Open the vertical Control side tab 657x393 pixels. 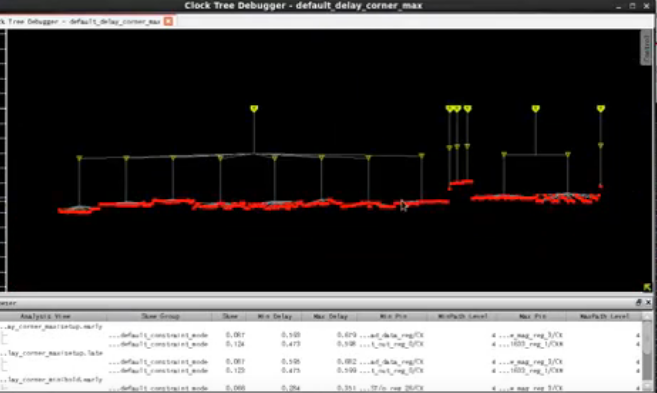pyautogui.click(x=646, y=47)
